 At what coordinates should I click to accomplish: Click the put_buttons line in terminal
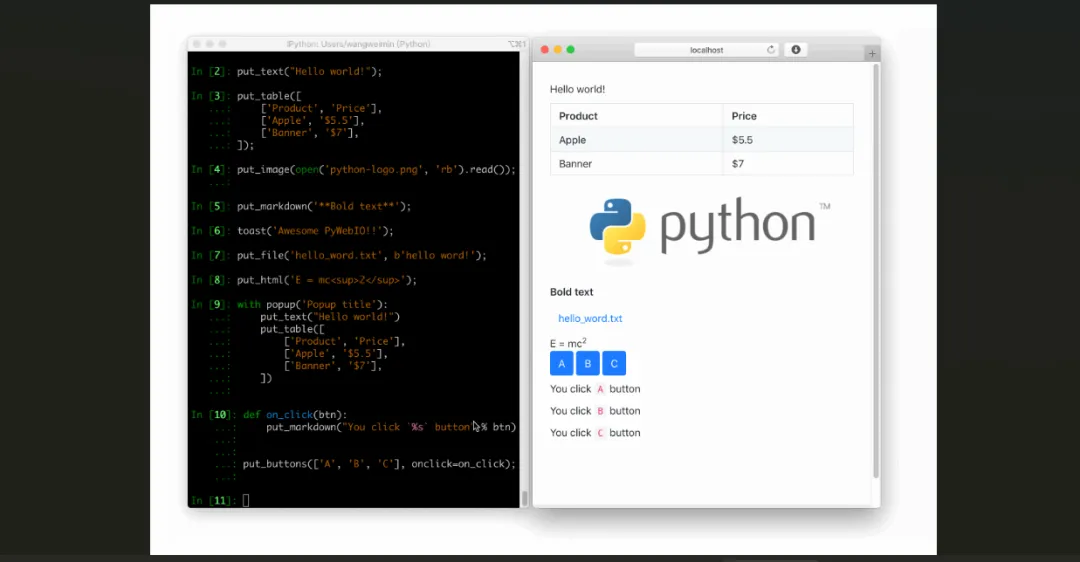click(x=379, y=464)
